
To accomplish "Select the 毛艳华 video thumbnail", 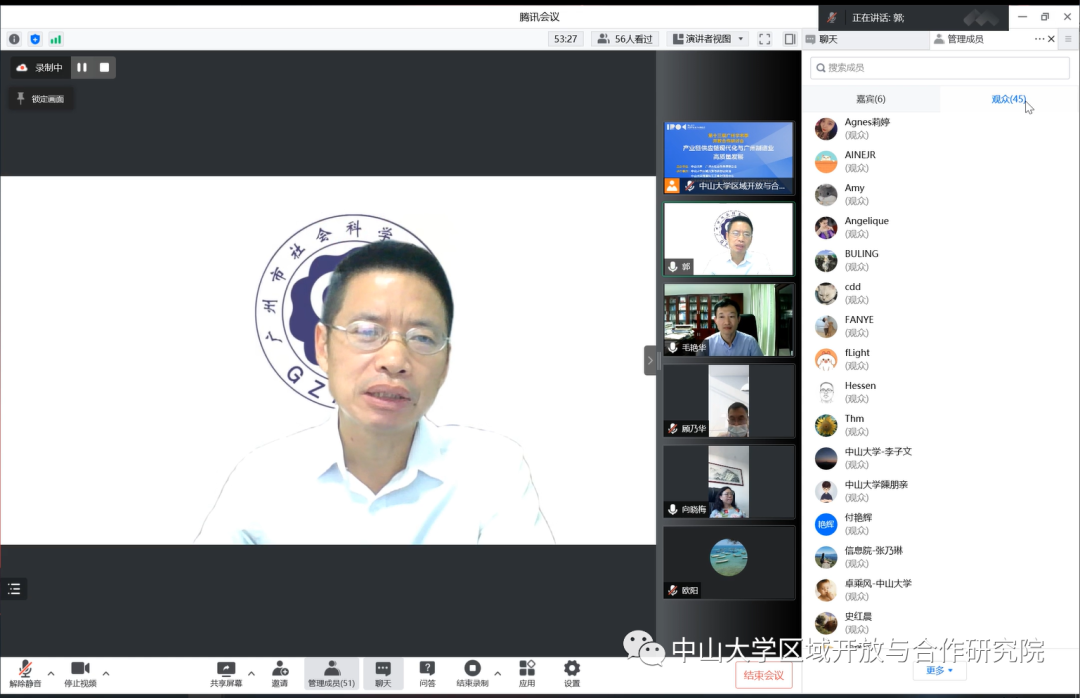I will click(x=729, y=320).
